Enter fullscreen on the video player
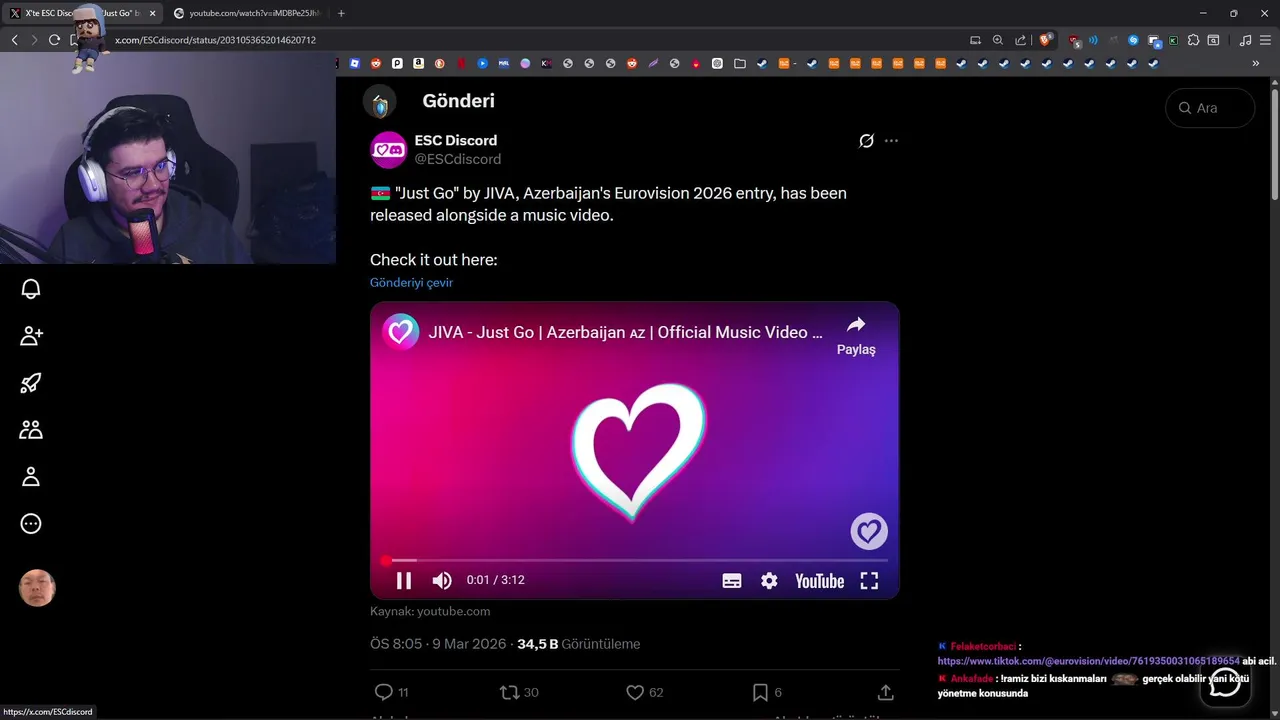This screenshot has width=1280, height=720. pos(869,581)
